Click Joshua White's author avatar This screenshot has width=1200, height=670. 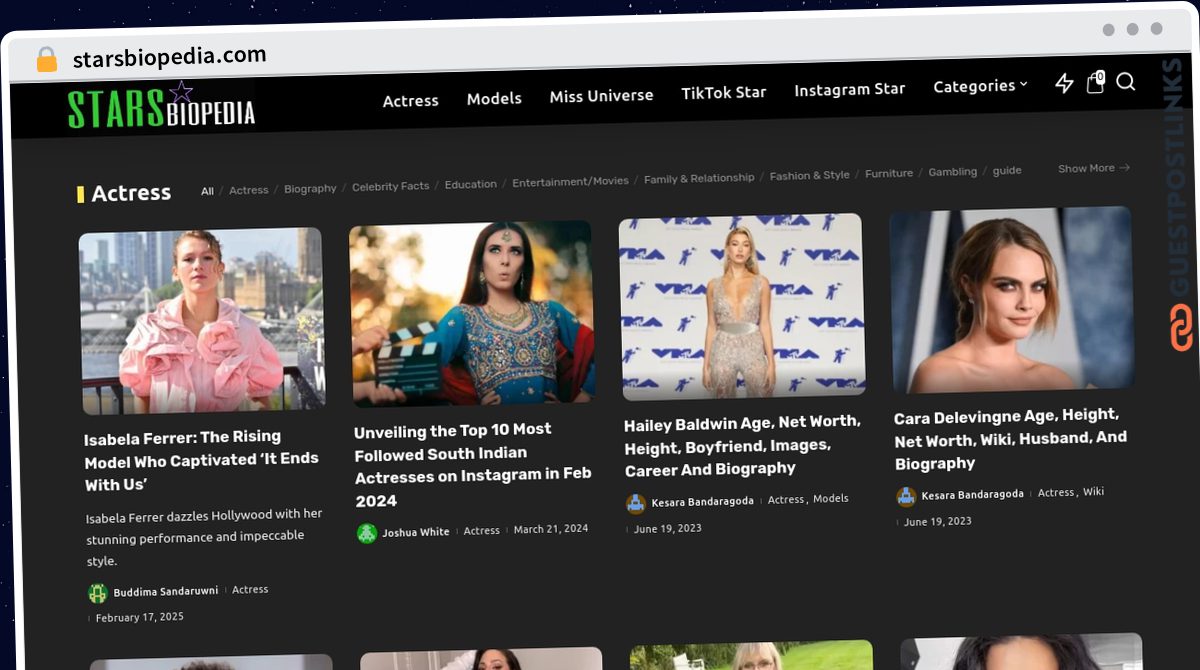[x=367, y=533]
